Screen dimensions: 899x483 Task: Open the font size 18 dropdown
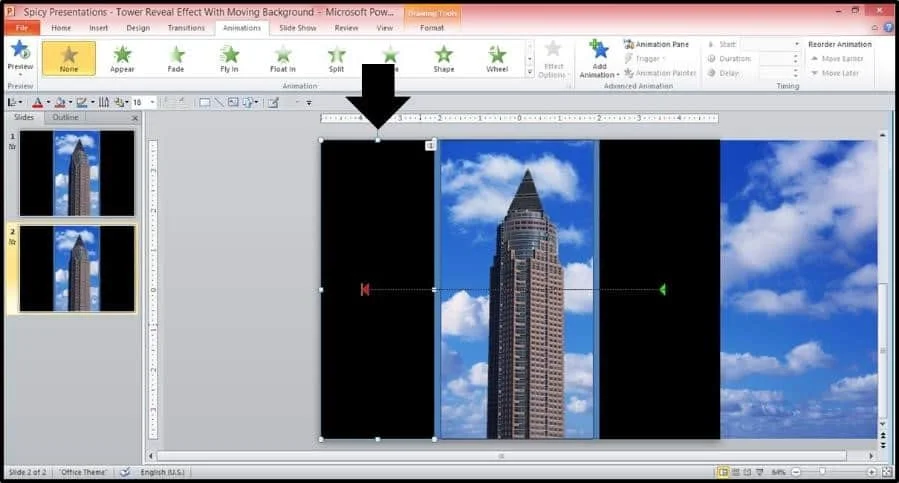[152, 102]
